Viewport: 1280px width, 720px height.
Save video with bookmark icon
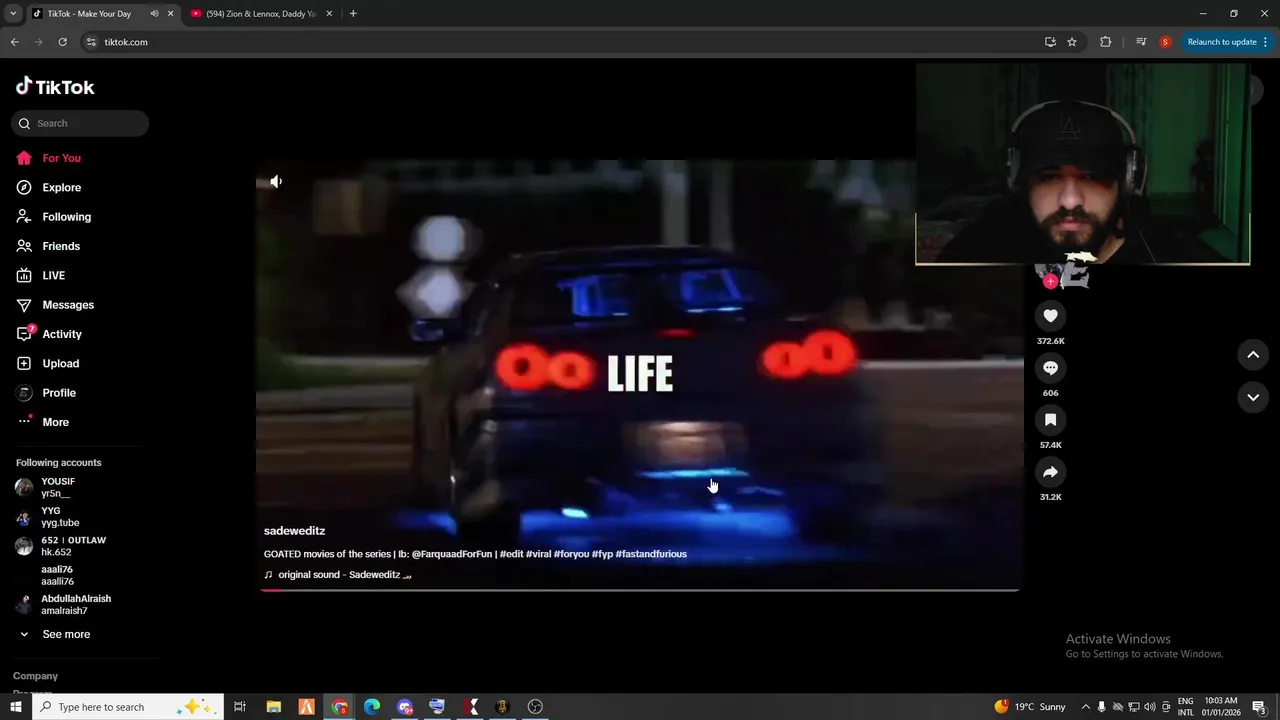(1050, 420)
